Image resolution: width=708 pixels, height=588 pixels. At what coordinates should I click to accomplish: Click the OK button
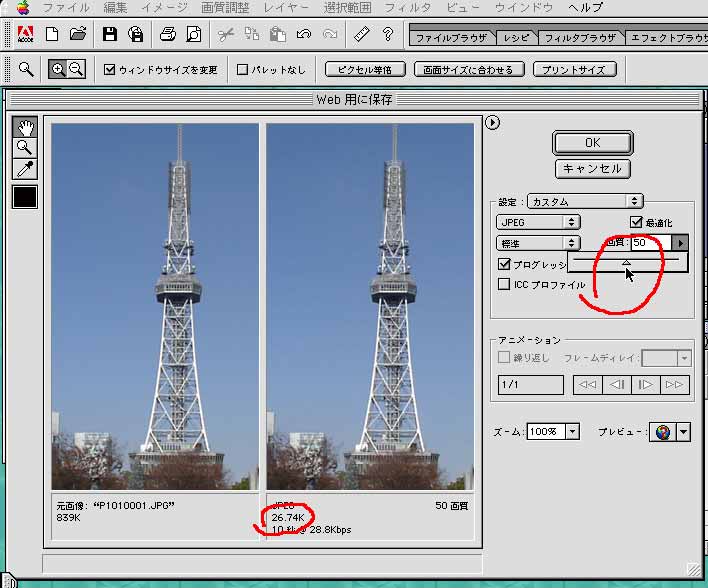point(593,143)
